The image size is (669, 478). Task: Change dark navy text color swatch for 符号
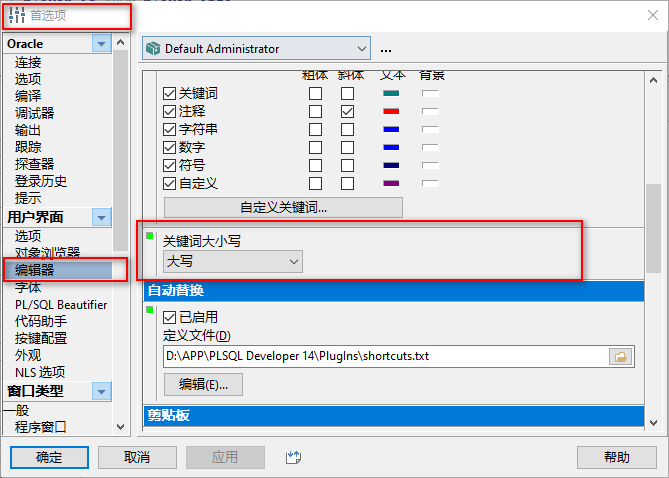click(391, 165)
